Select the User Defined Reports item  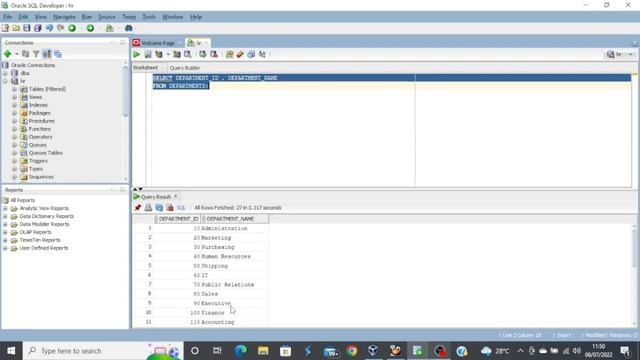coord(44,248)
